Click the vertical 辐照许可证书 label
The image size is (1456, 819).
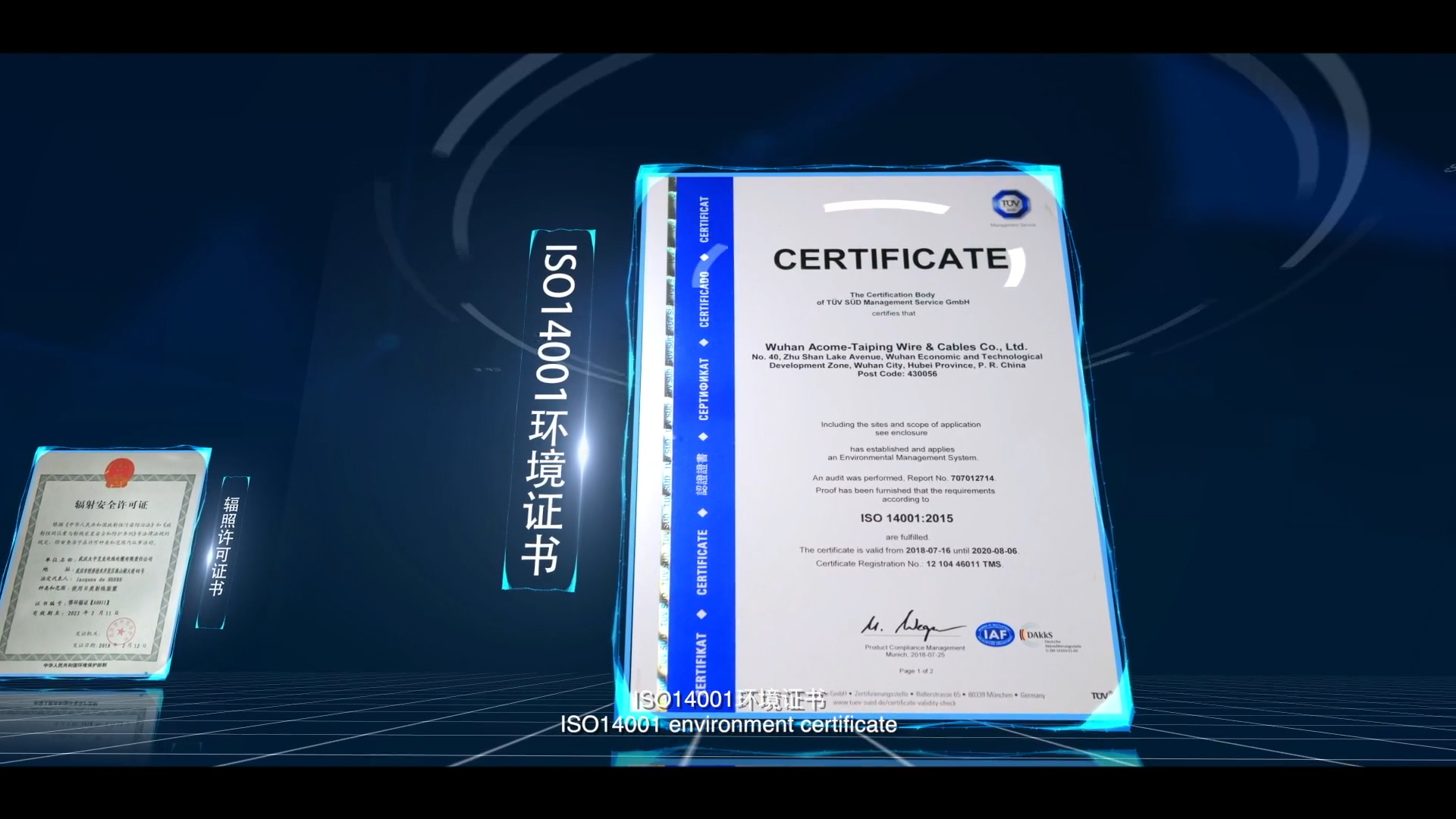[225, 546]
